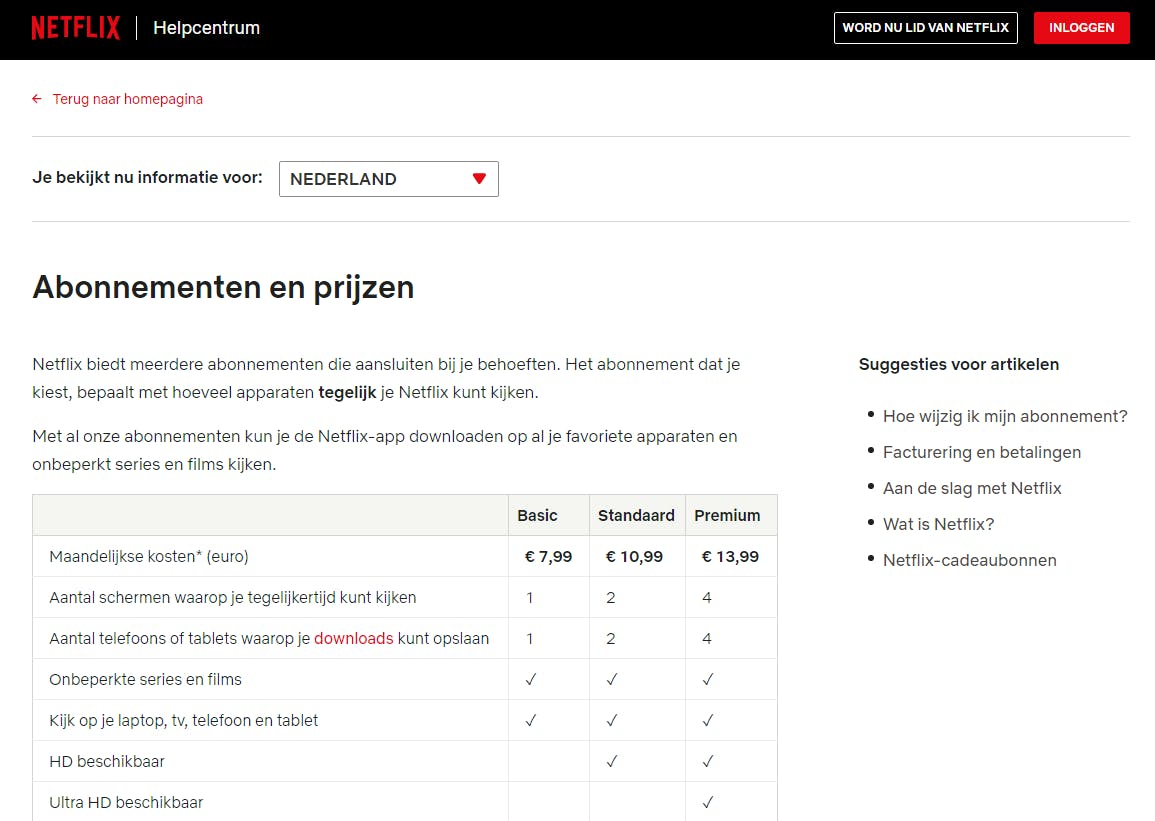
Task: Click 'Kijk op je laptop, tv, telefoon en tablet' label
Action: 183,721
